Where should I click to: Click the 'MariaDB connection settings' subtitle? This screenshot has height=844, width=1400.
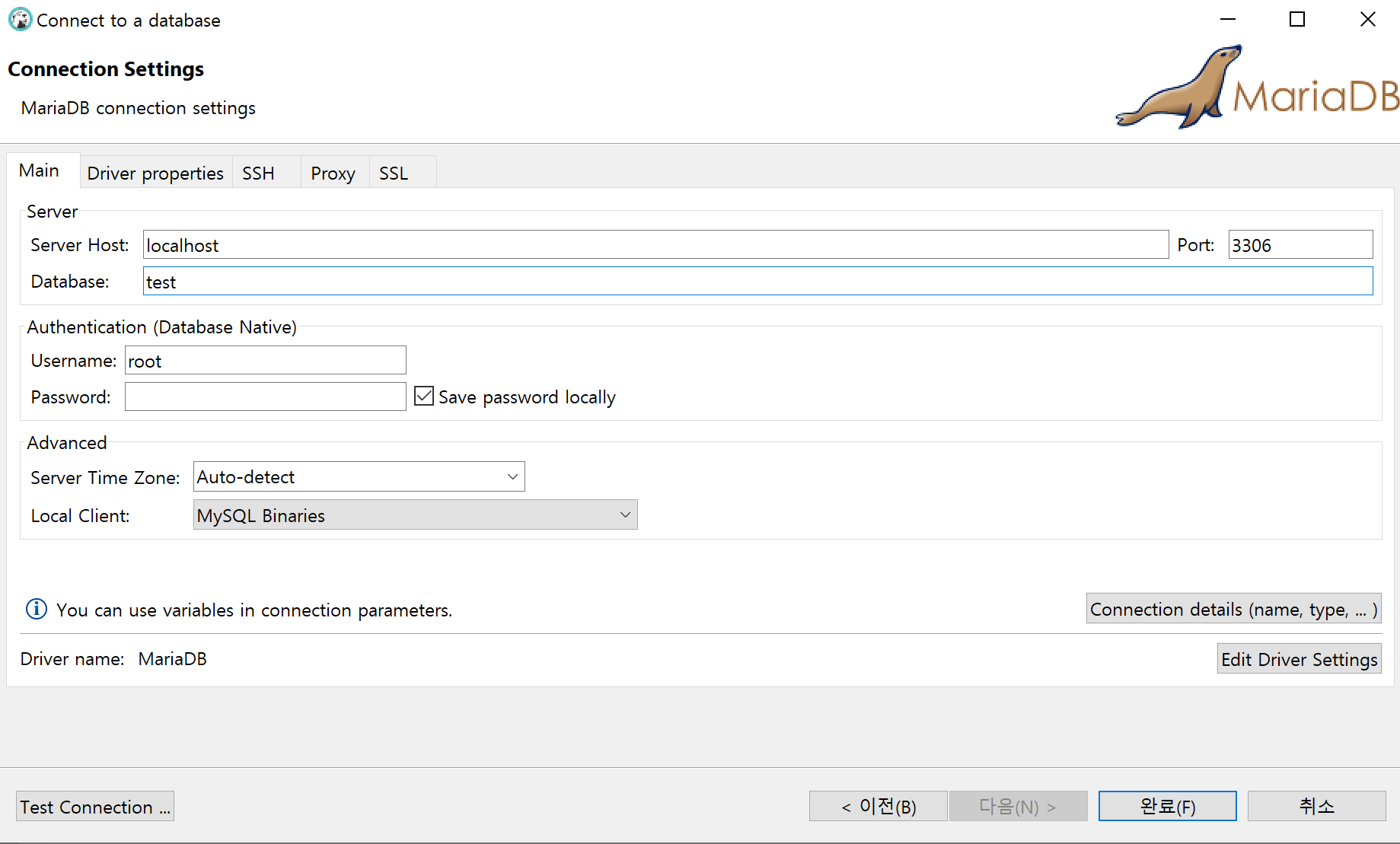coord(138,108)
